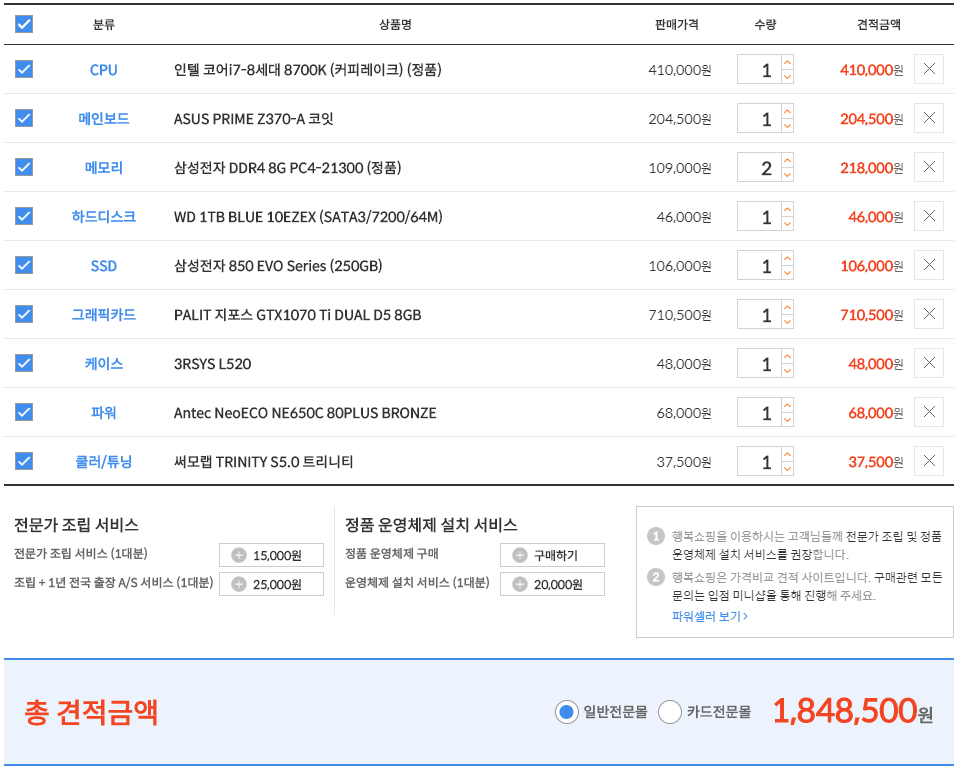This screenshot has height=768, width=958.
Task: Click product name 써모랩 TRINITY S5.0 트리니티
Action: coord(263,462)
